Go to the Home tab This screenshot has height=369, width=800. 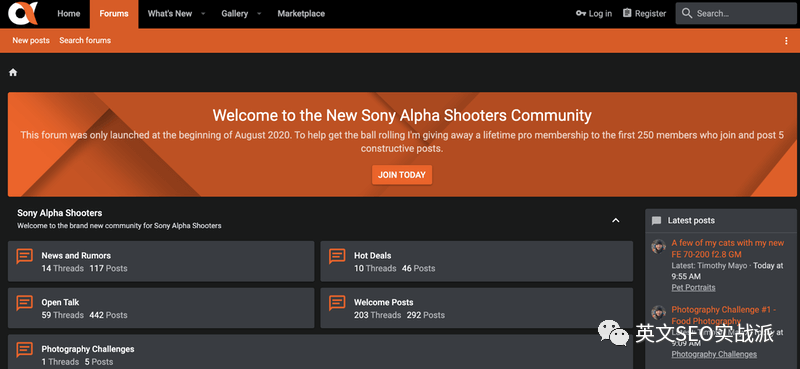click(x=68, y=14)
